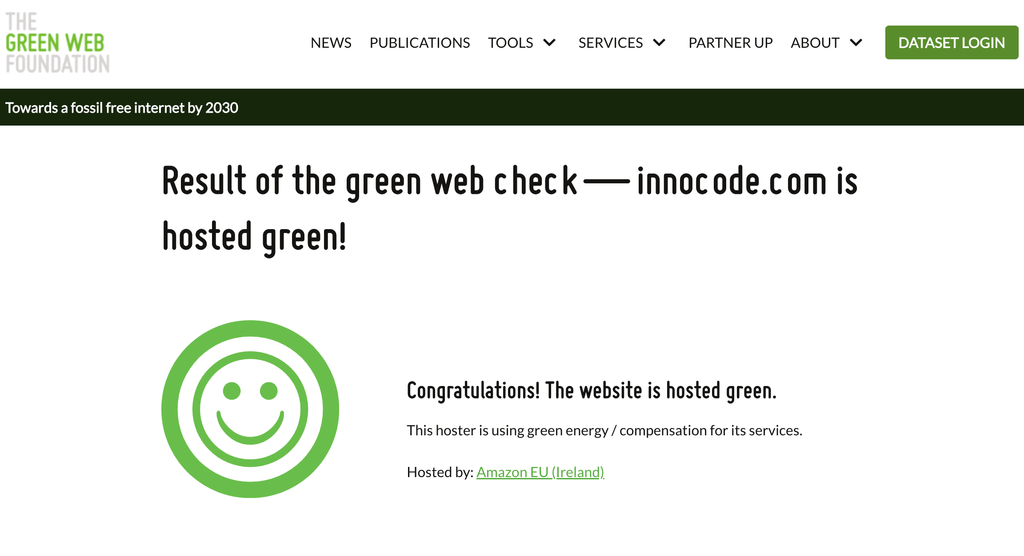Click 'Congratulations! The website is hosted green.' text
Image resolution: width=1024 pixels, height=556 pixels.
(x=592, y=391)
